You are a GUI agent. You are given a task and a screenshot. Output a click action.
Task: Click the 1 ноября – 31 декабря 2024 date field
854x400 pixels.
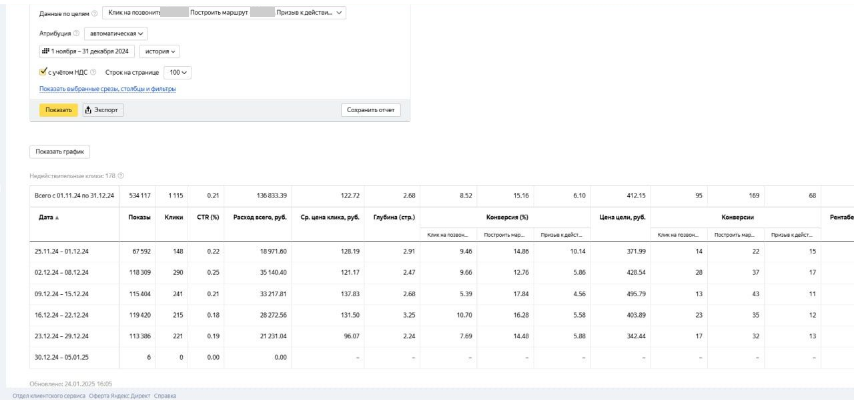[x=87, y=51]
